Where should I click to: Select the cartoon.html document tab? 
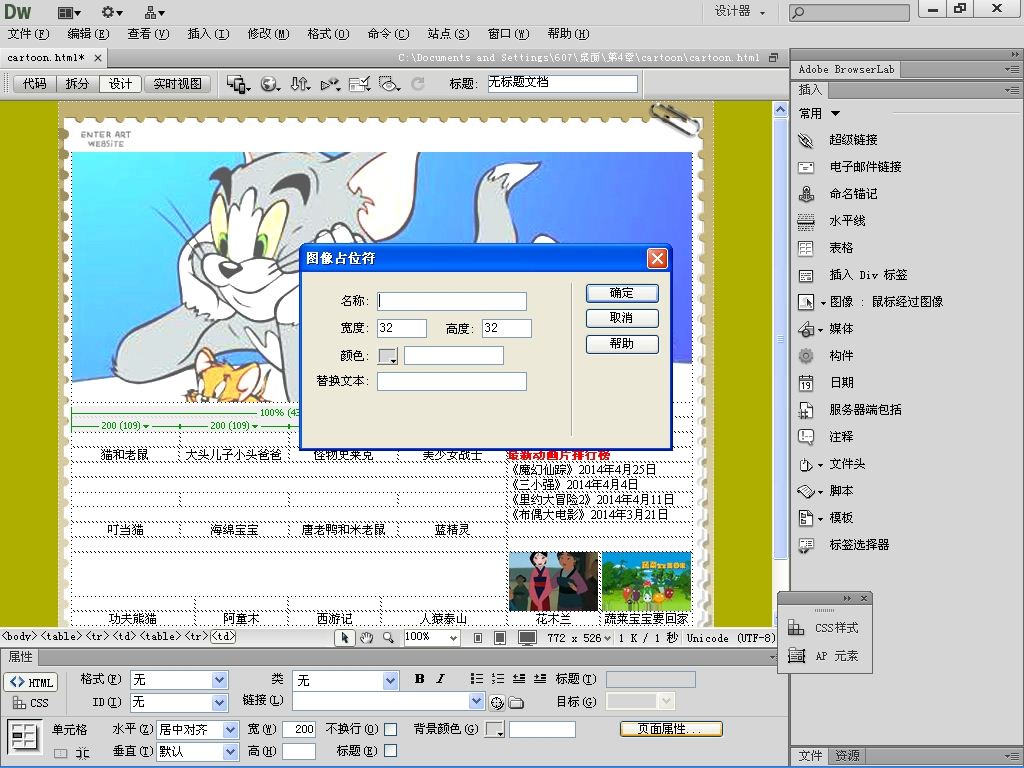click(x=46, y=58)
